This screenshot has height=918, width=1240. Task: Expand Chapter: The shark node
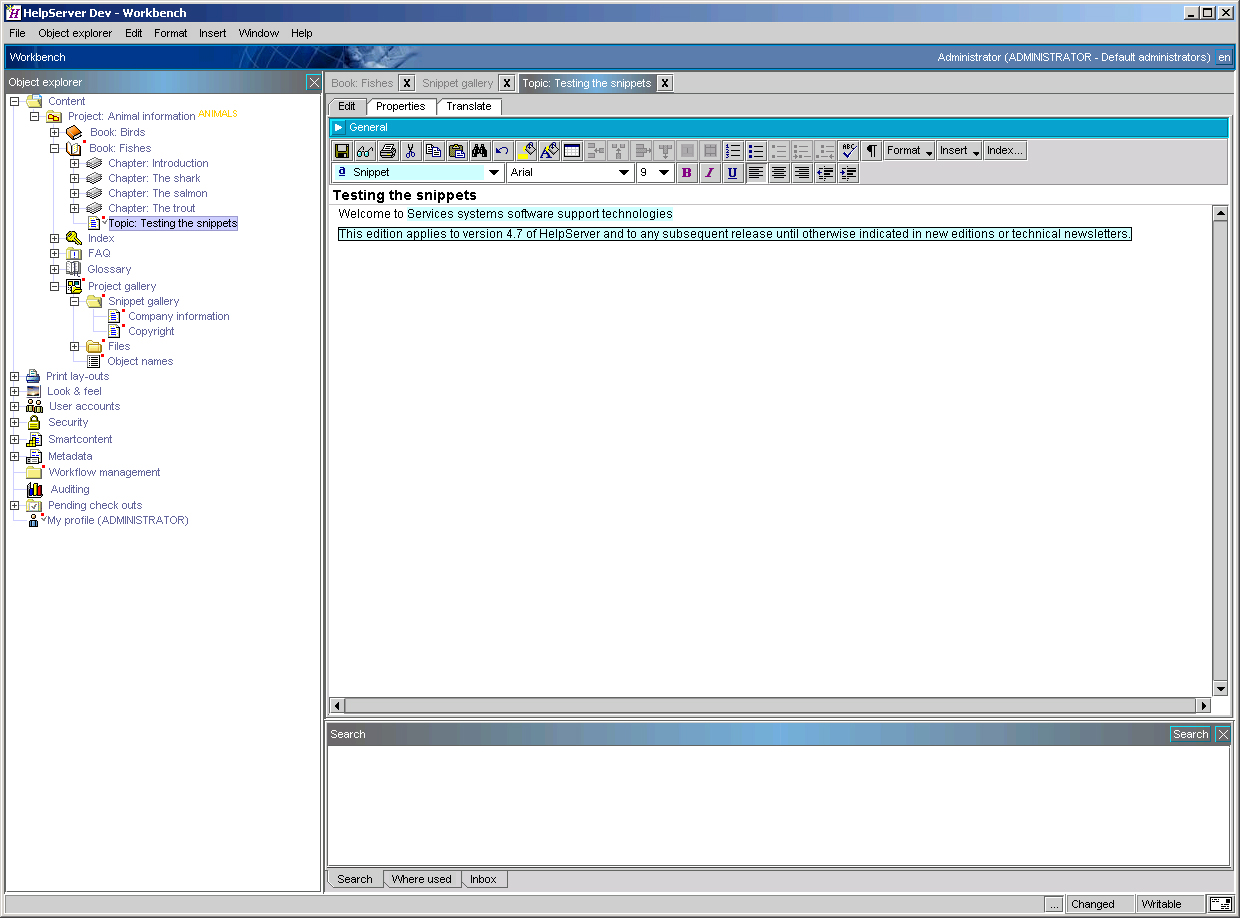pos(74,178)
